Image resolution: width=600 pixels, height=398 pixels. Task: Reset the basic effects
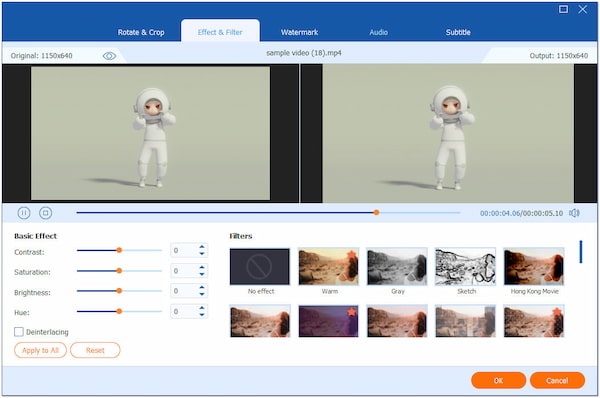click(x=95, y=350)
